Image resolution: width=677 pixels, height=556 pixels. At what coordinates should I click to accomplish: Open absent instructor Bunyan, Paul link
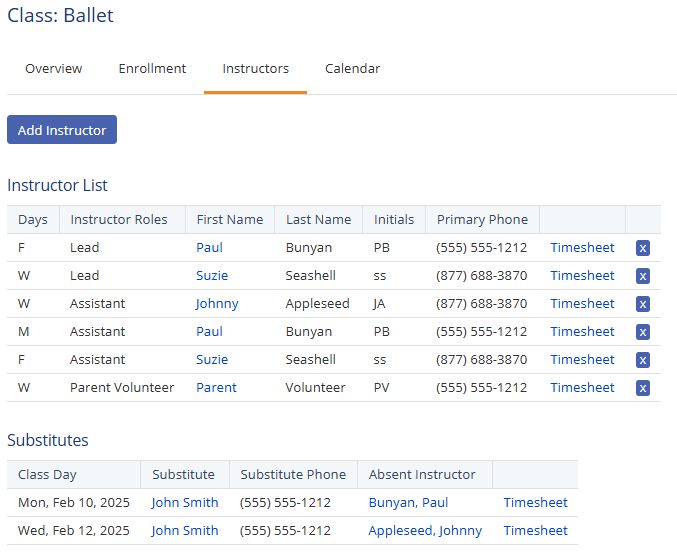click(x=408, y=503)
